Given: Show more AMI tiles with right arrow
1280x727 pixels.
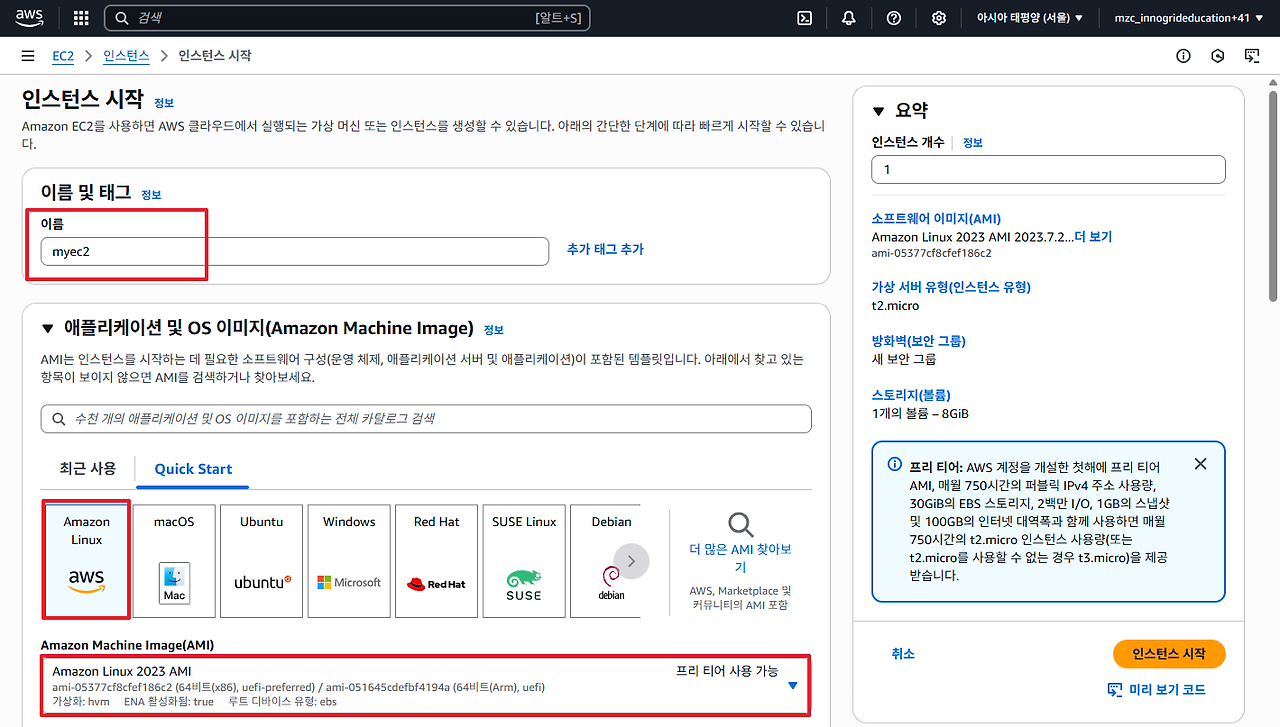Looking at the screenshot, I should pos(631,561).
